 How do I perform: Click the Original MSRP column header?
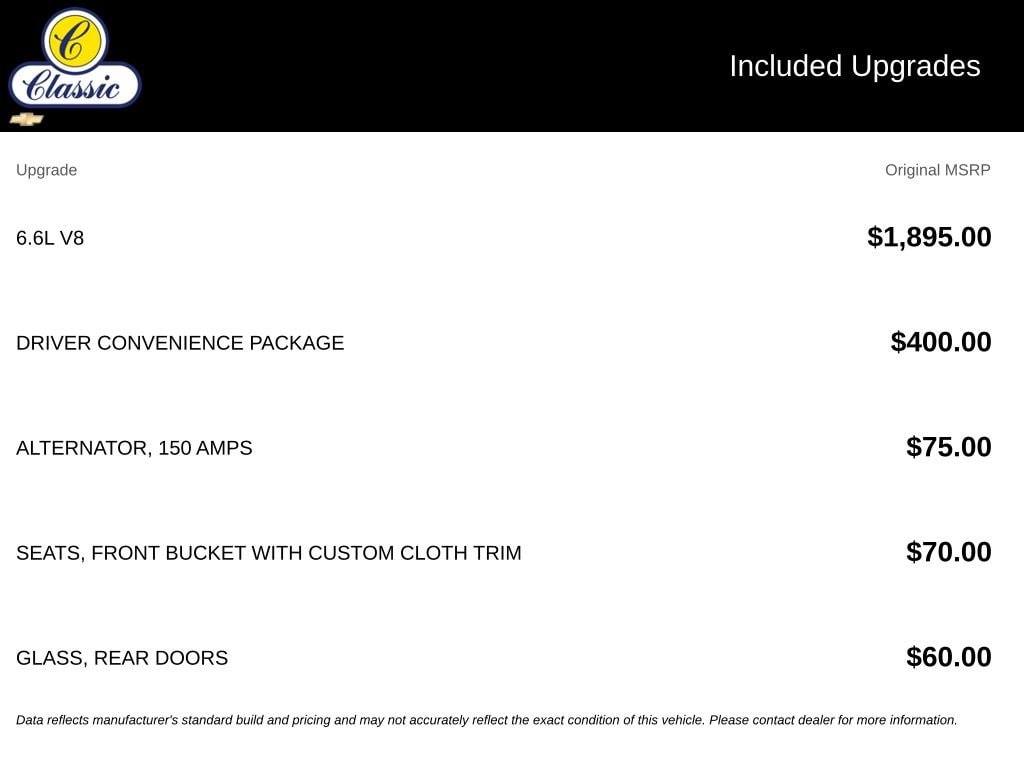click(937, 170)
